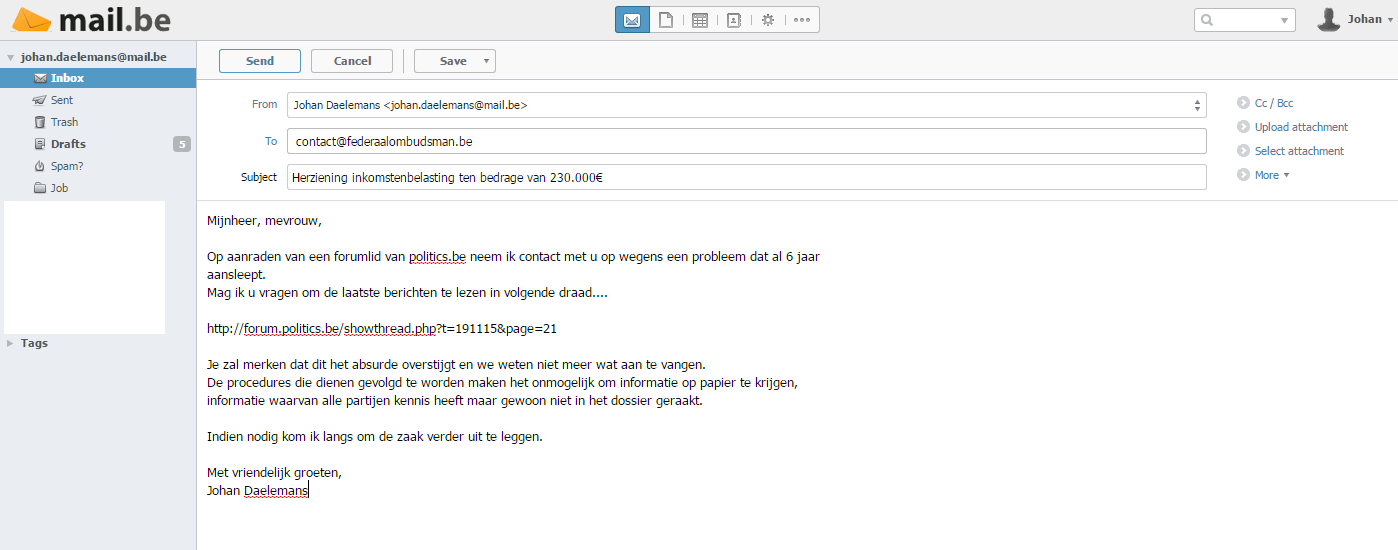Click the mail.be logo
The width and height of the screenshot is (1398, 550).
point(92,20)
